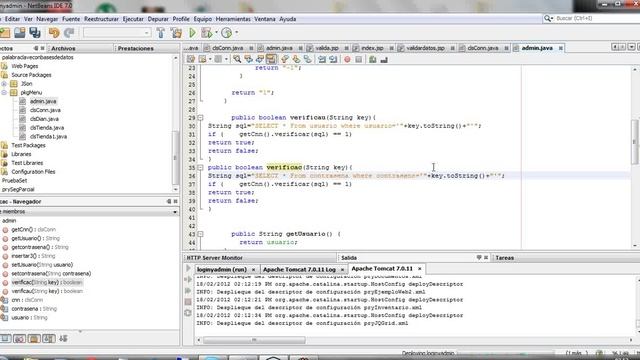
Task: Click the Find Next Occurrence editor icon
Action: 260,59
